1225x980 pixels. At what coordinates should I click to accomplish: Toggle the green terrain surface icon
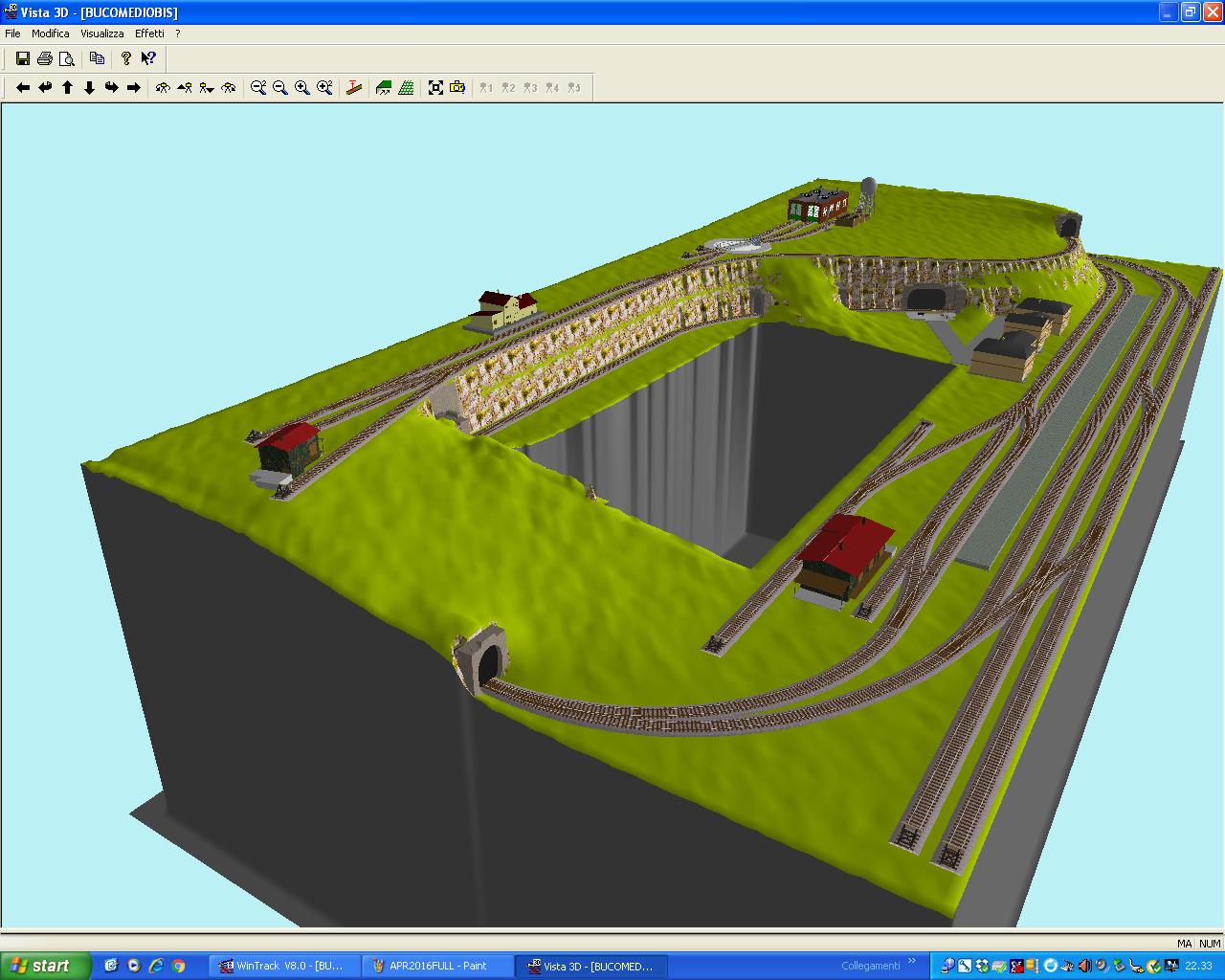click(x=384, y=88)
